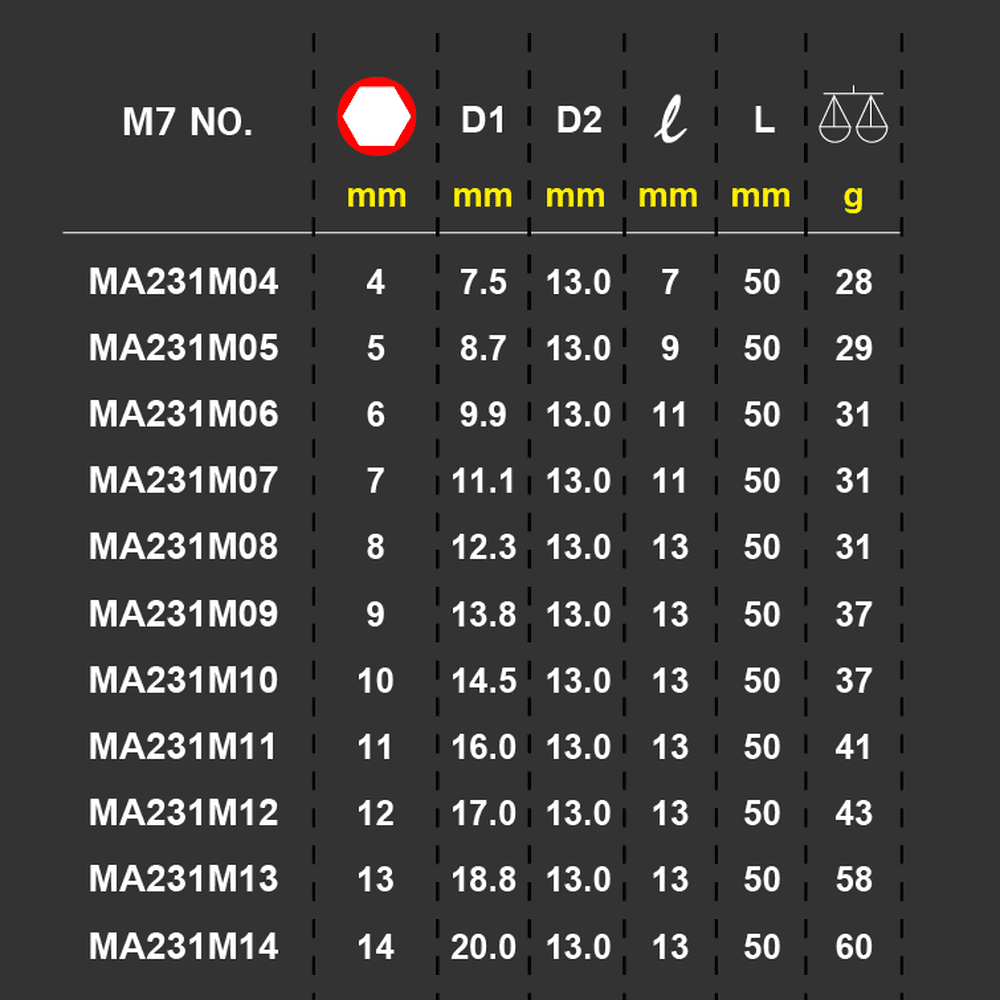This screenshot has width=1000, height=1000.
Task: Click hex size 5 in MA231M05 row
Action: pyautogui.click(x=376, y=348)
